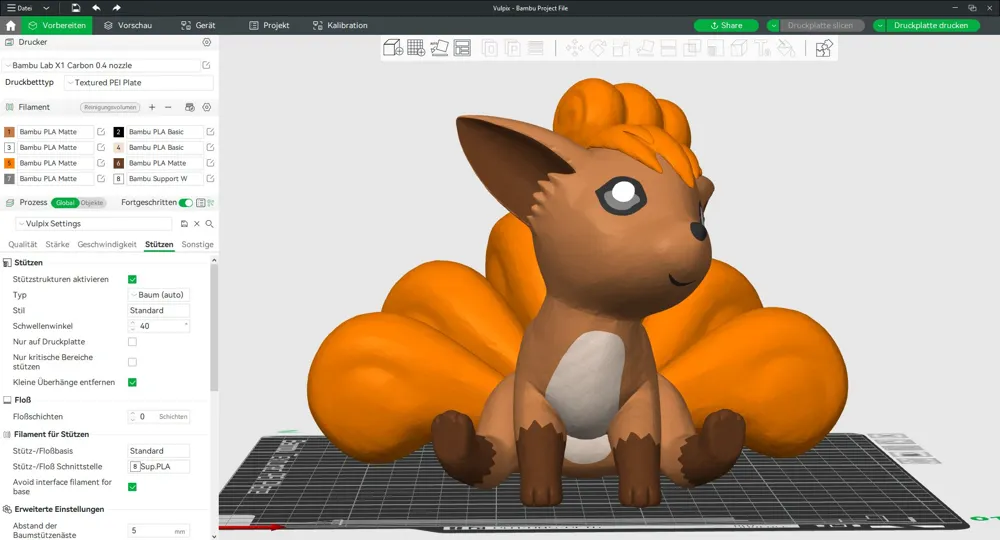Click the AMS sync filament icon
Image resolution: width=1000 pixels, height=540 pixels.
pos(189,107)
